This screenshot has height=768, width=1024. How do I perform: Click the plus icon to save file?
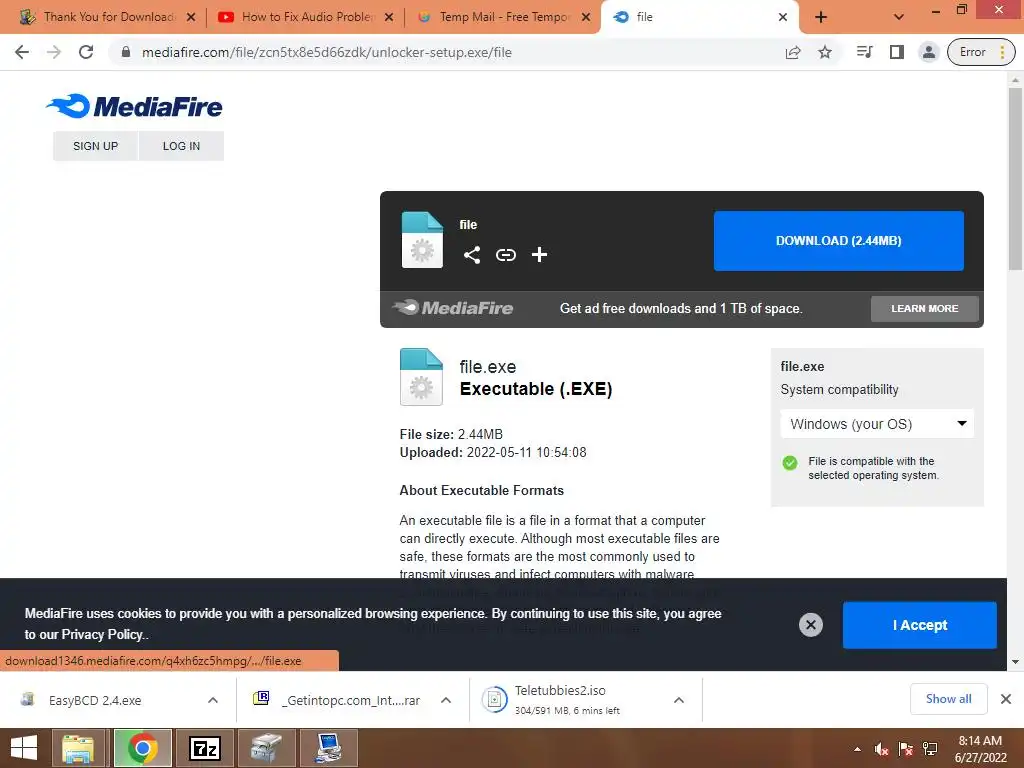(x=539, y=255)
